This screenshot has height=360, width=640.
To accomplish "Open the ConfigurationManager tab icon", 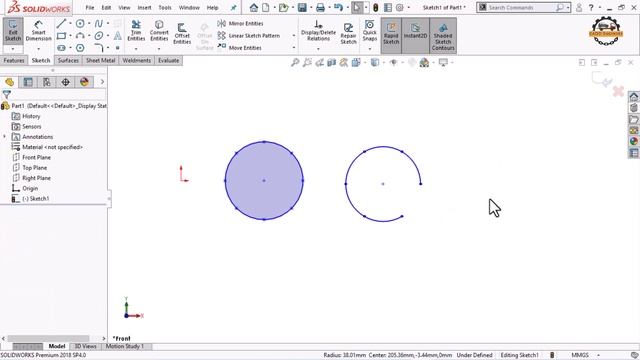I will (x=47, y=82).
